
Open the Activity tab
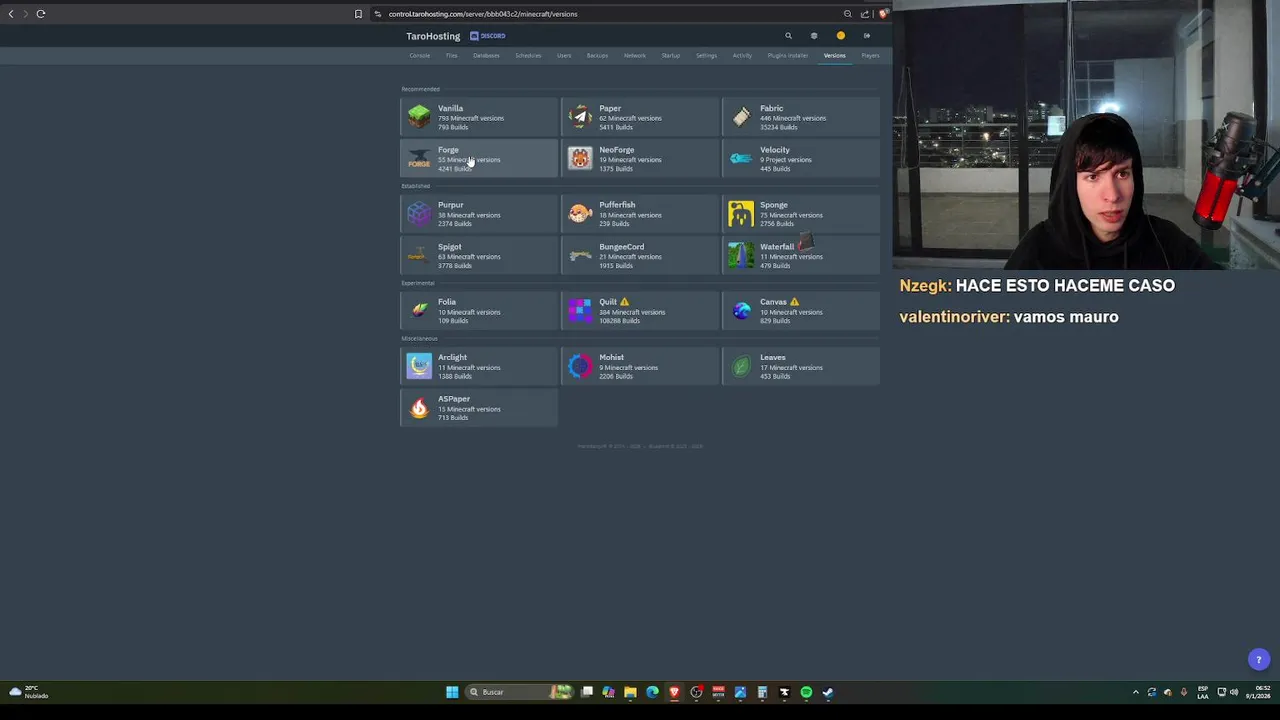pyautogui.click(x=742, y=56)
